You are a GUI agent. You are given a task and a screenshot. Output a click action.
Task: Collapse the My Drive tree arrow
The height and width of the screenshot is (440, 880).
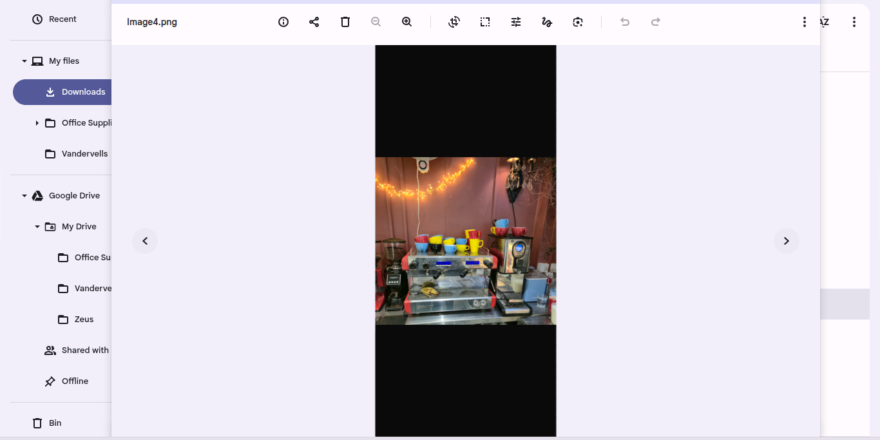[37, 226]
